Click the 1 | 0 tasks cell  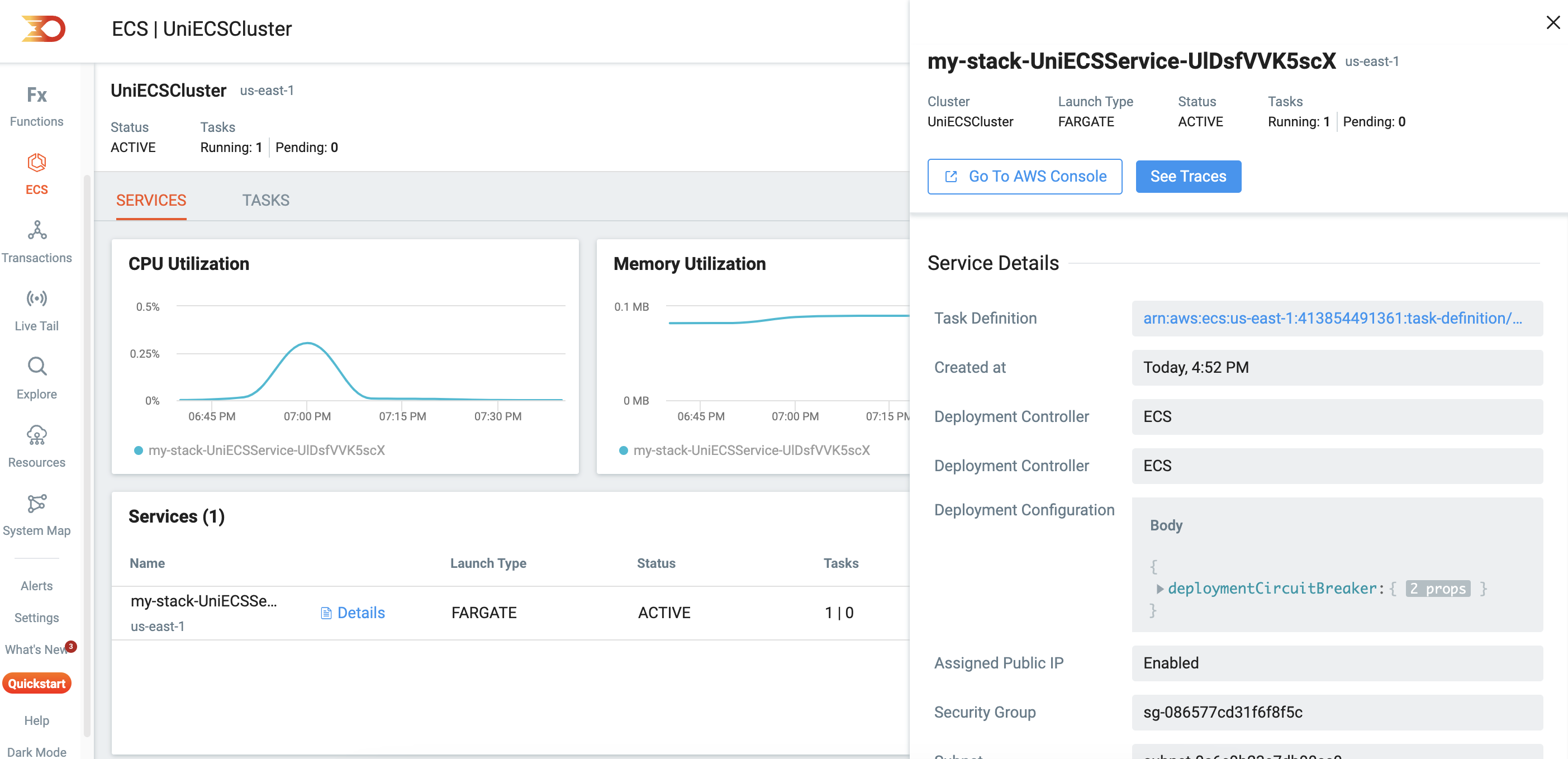tap(839, 613)
